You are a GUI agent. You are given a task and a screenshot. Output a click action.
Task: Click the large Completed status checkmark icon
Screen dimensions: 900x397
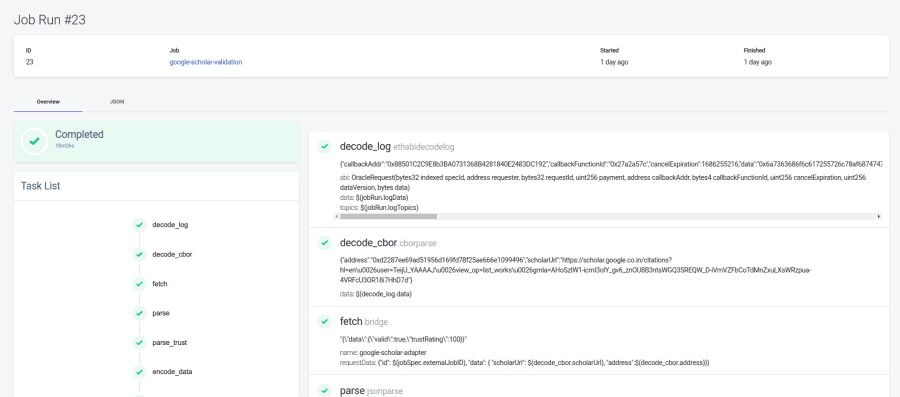tap(34, 141)
